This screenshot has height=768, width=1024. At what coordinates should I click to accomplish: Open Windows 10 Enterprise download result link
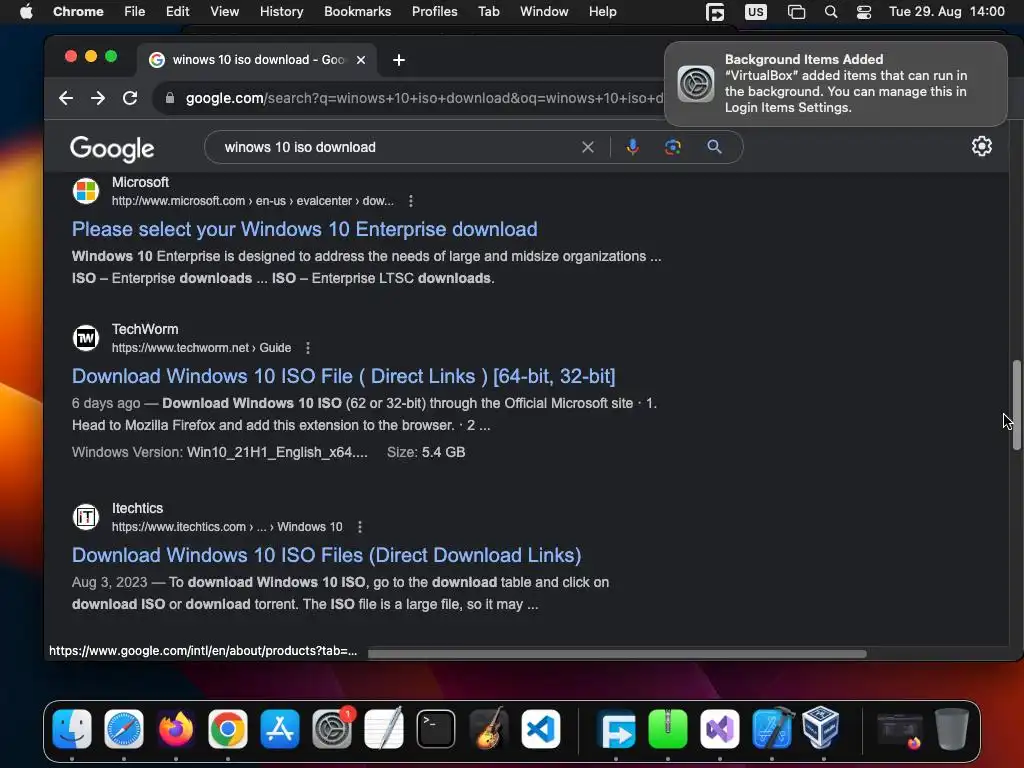pyautogui.click(x=304, y=229)
